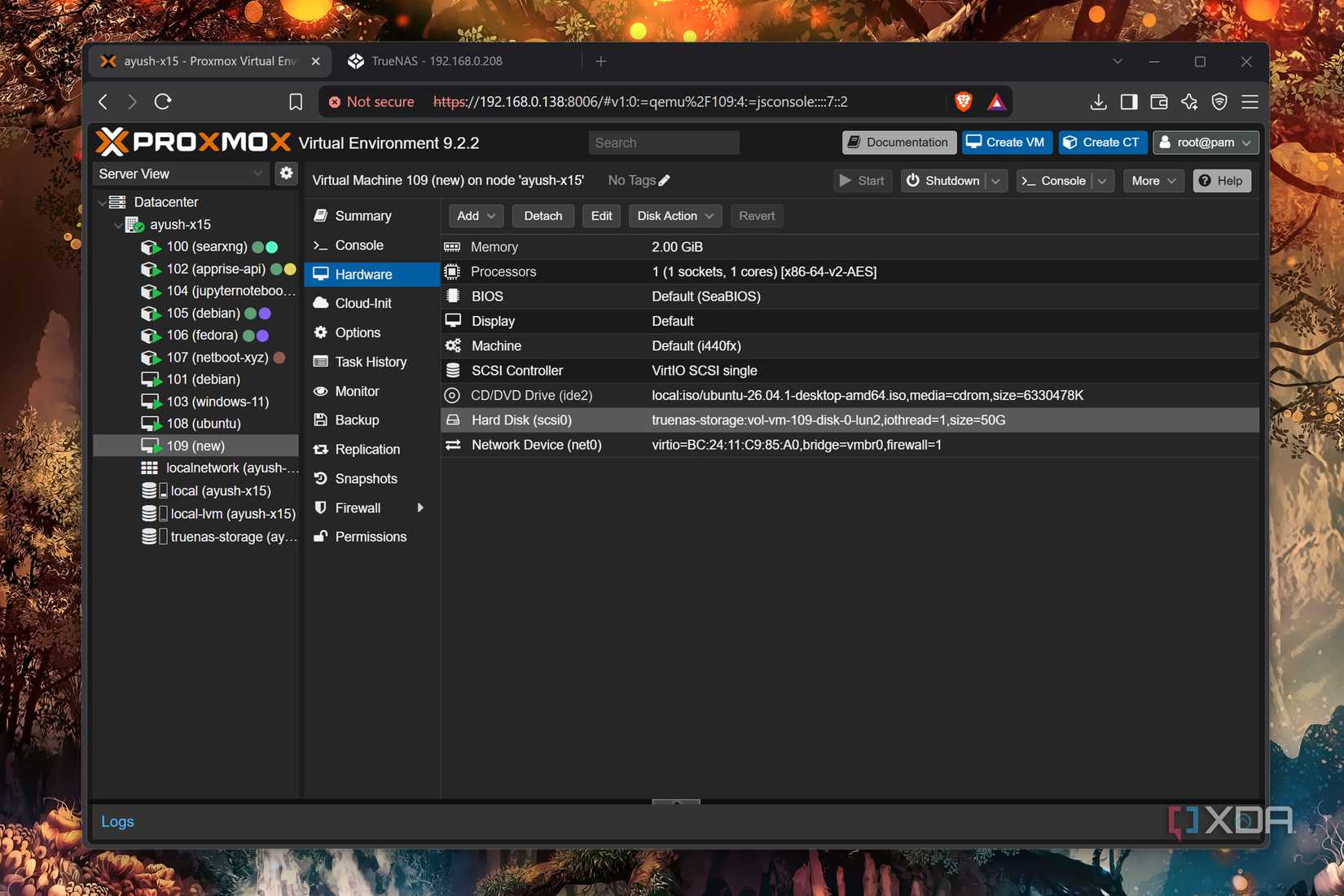
Task: Click the Detach button
Action: point(543,216)
